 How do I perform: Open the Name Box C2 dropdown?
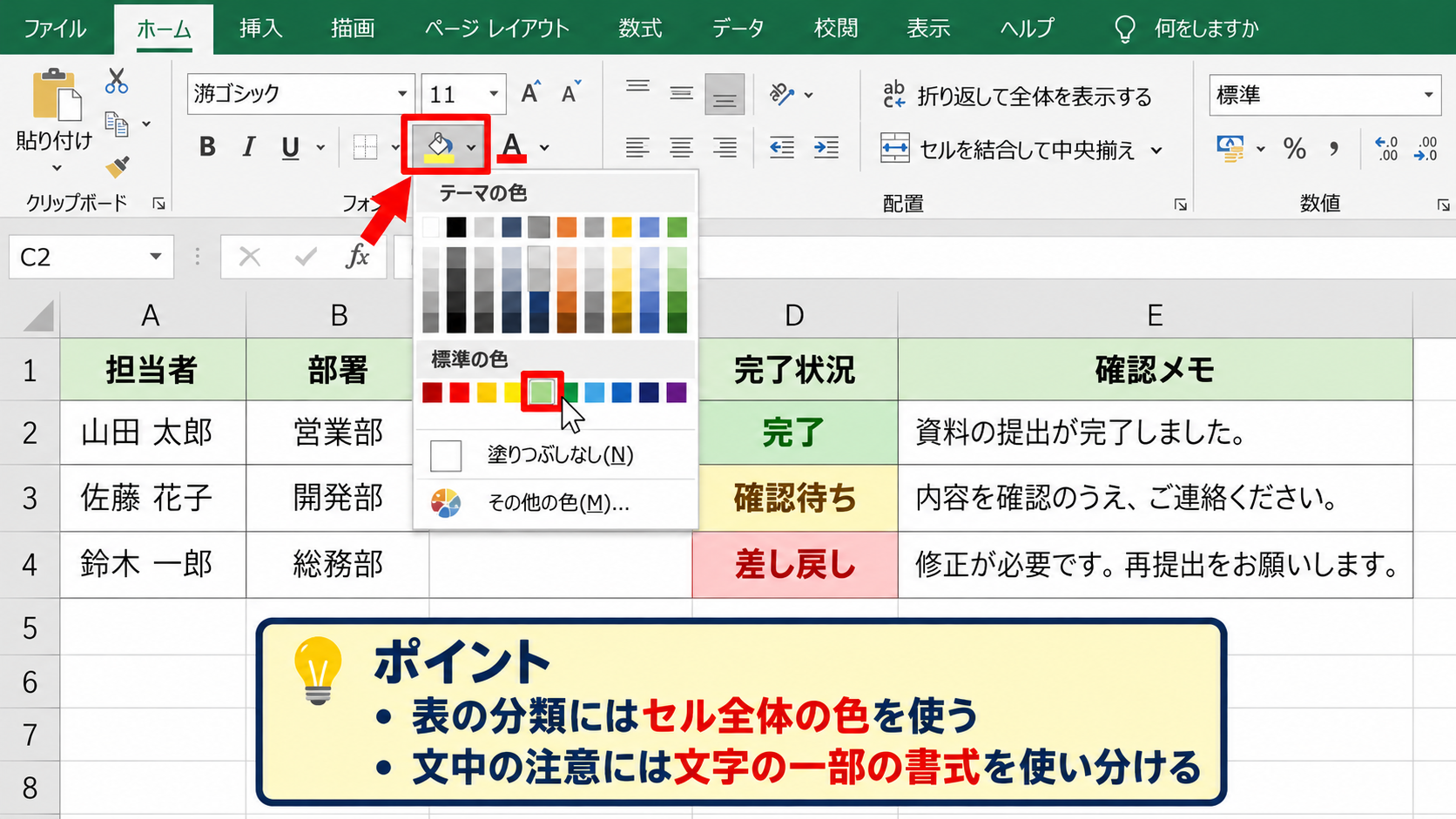[x=156, y=257]
